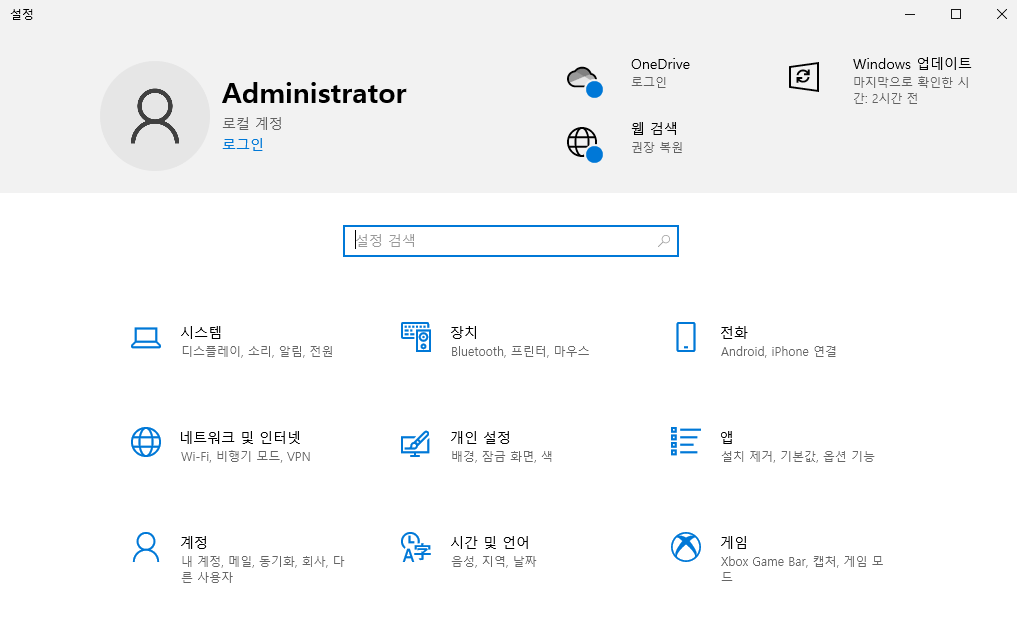The width and height of the screenshot is (1017, 625).
Task: Click the Wi-Fi, 비행기 모드, VPN description
Action: click(x=246, y=456)
